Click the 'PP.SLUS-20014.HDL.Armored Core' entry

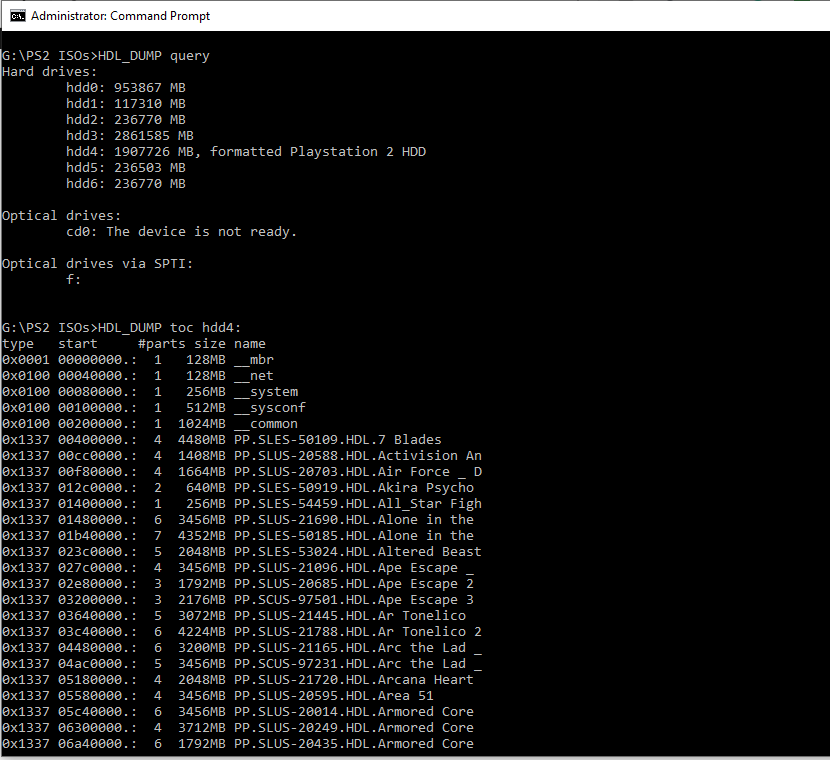[354, 712]
